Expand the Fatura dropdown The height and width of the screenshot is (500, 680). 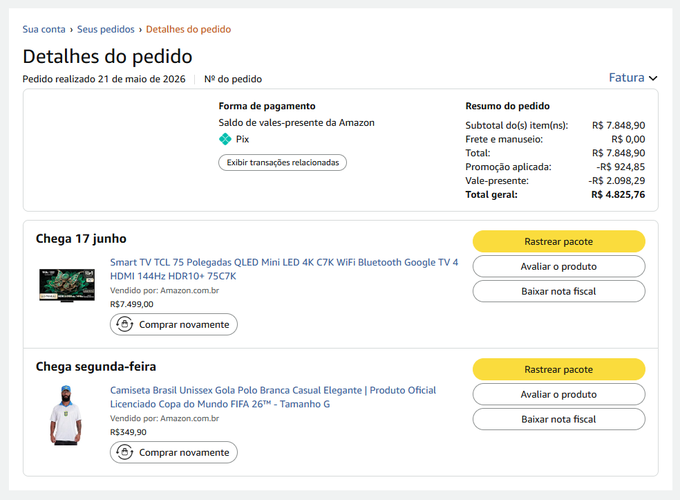pos(633,78)
